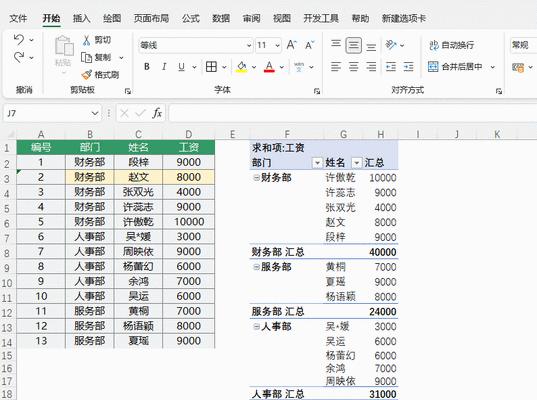
Task: Open 部门 filter dropdown in pivot table
Action: pyautogui.click(x=317, y=163)
